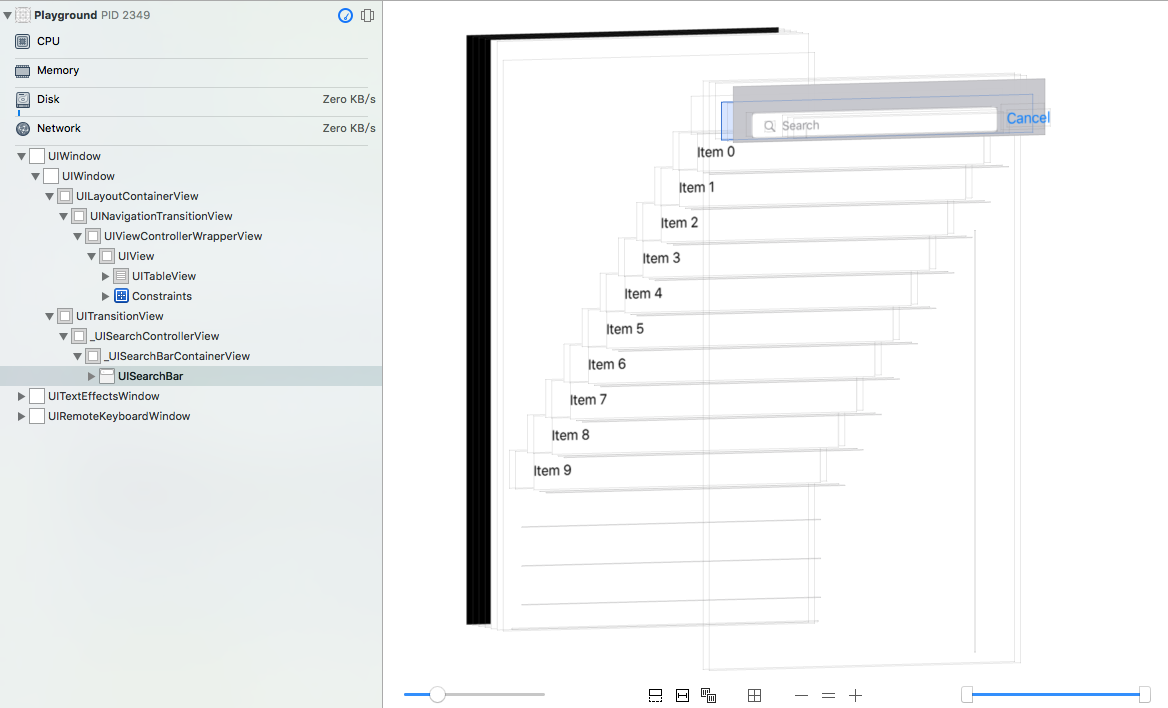The width and height of the screenshot is (1168, 708).
Task: Zoom in with the plus icon
Action: (x=856, y=695)
